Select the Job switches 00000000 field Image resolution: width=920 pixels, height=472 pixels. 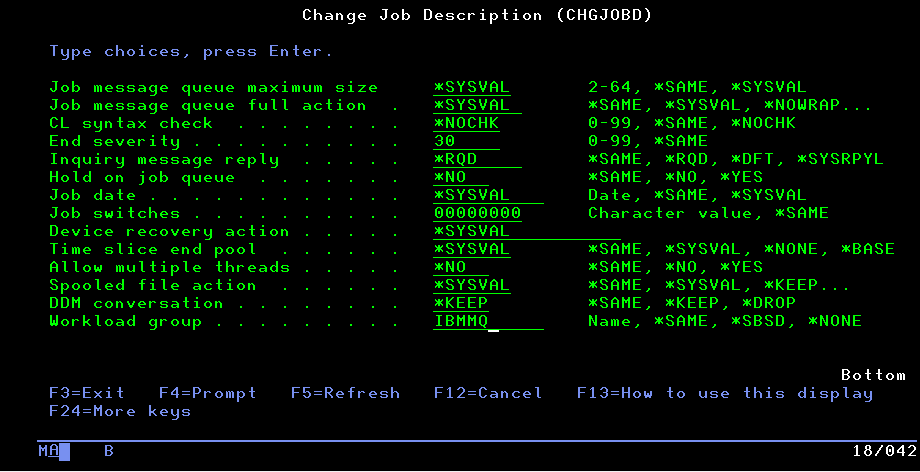tap(477, 213)
